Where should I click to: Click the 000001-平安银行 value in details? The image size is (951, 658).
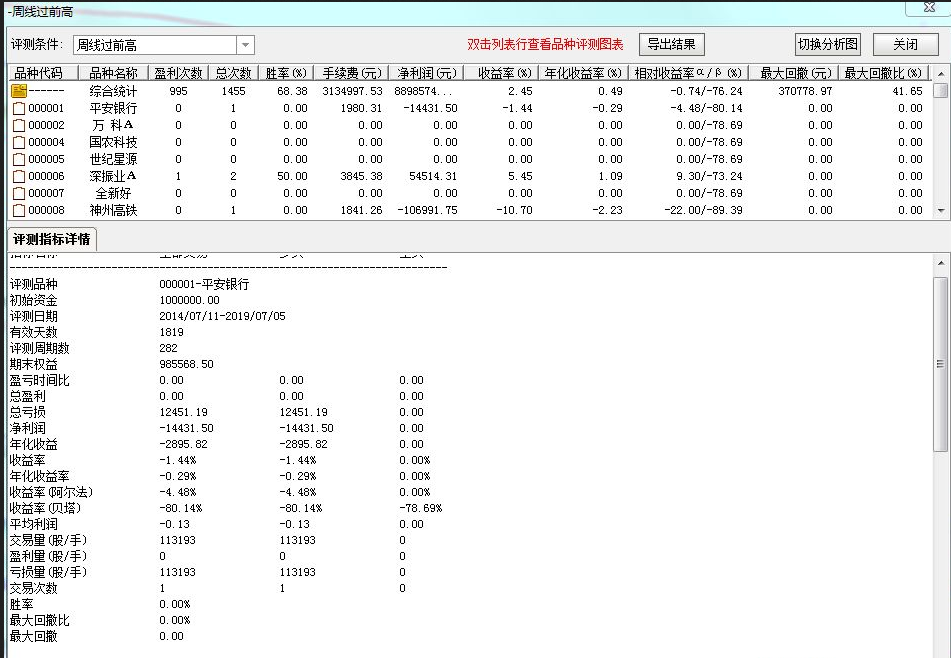tap(204, 284)
